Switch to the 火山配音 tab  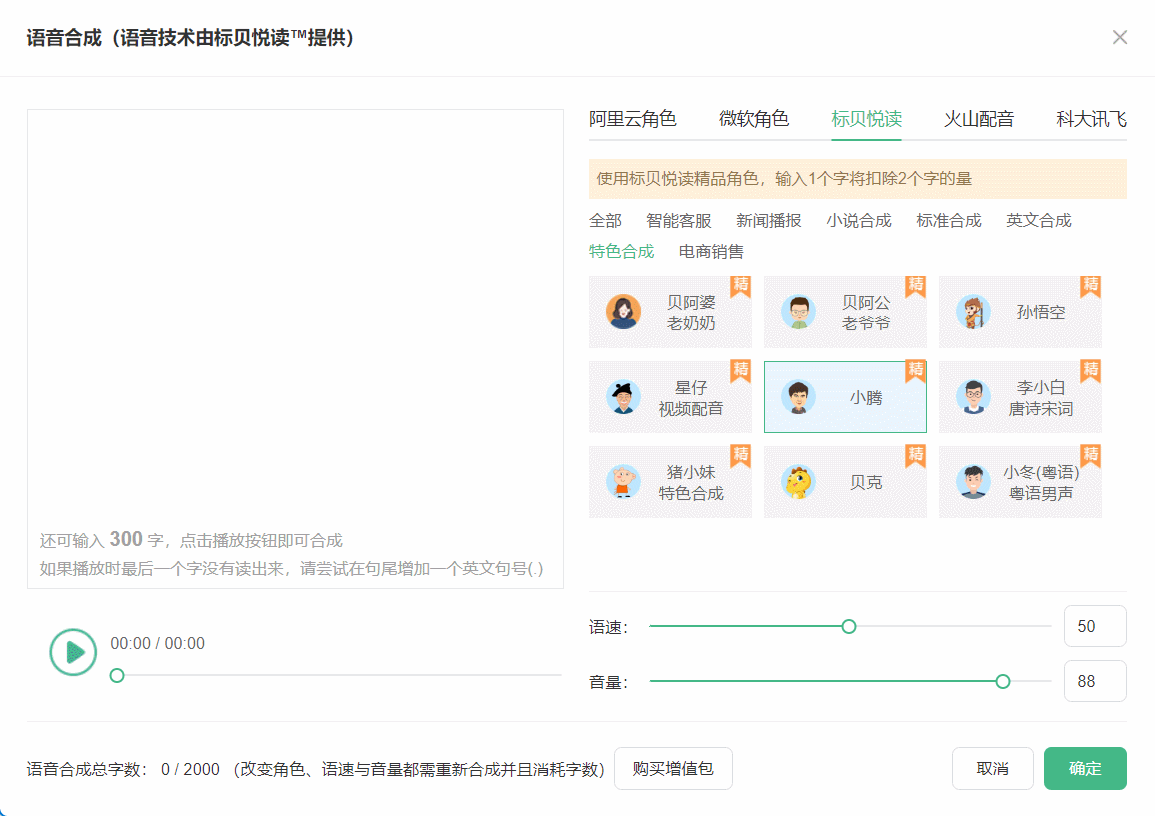(x=979, y=119)
